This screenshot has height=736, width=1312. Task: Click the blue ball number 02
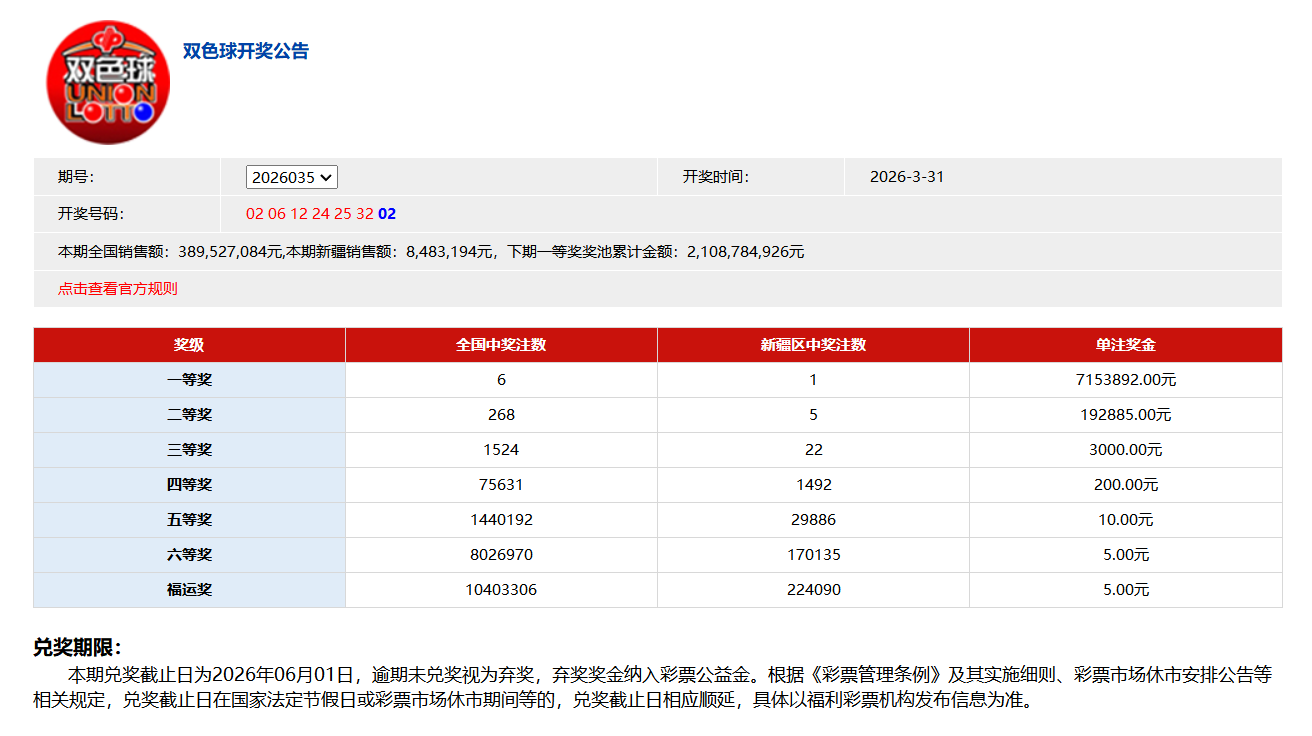(387, 214)
